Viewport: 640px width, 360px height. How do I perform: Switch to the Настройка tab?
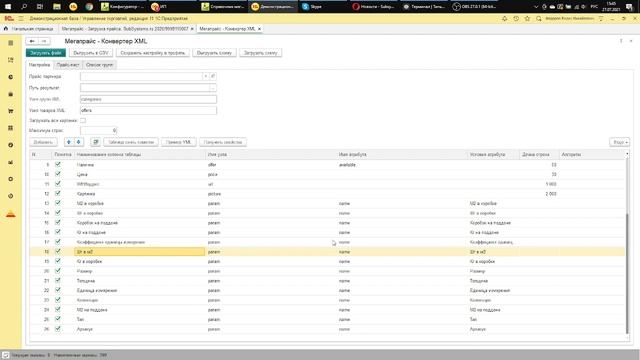point(40,65)
